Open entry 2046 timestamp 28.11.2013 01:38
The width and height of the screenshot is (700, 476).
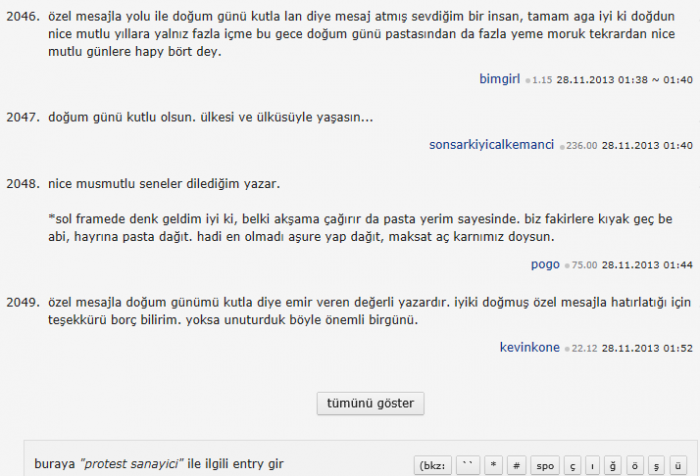[602, 80]
